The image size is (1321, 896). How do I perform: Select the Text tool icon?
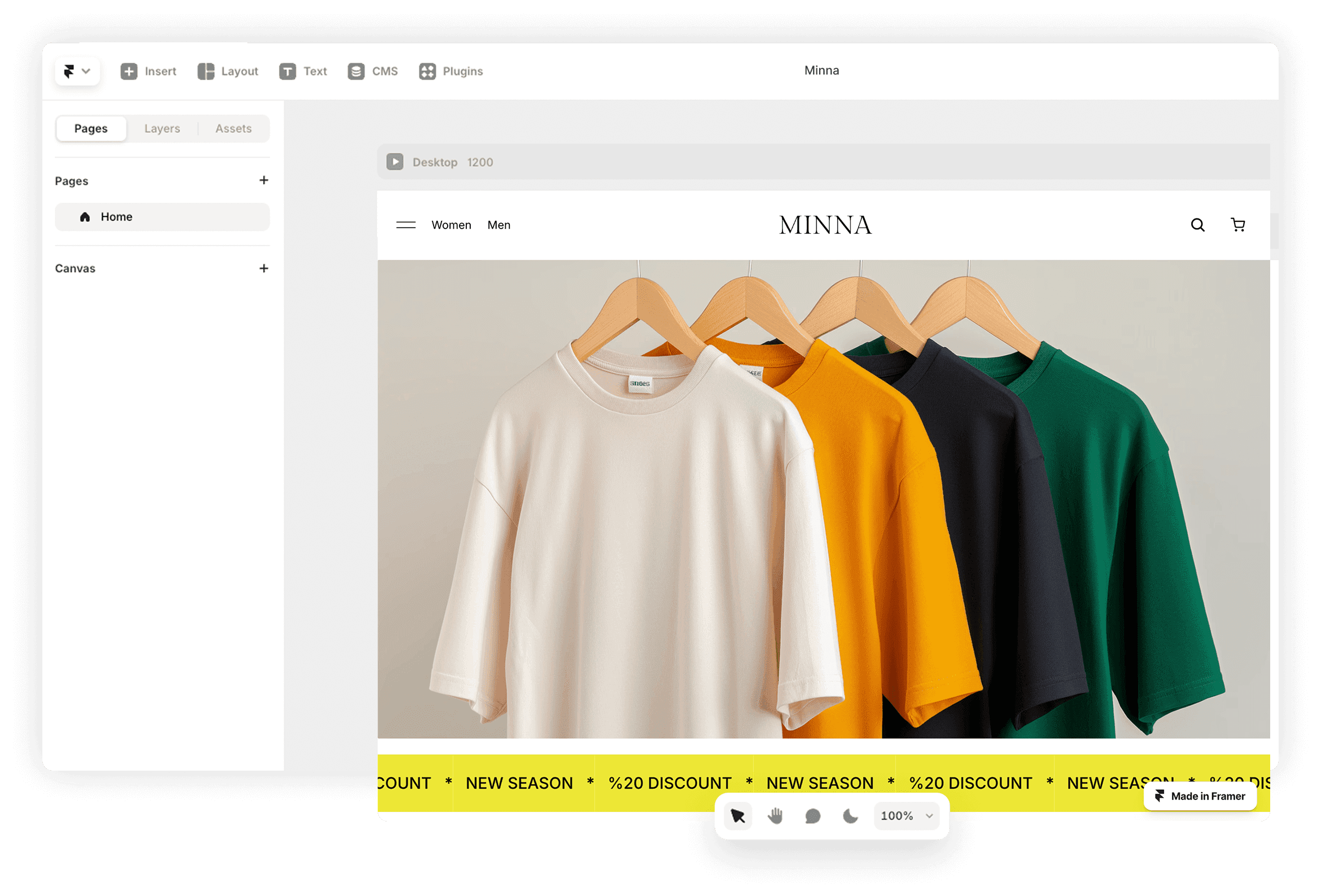pyautogui.click(x=287, y=71)
